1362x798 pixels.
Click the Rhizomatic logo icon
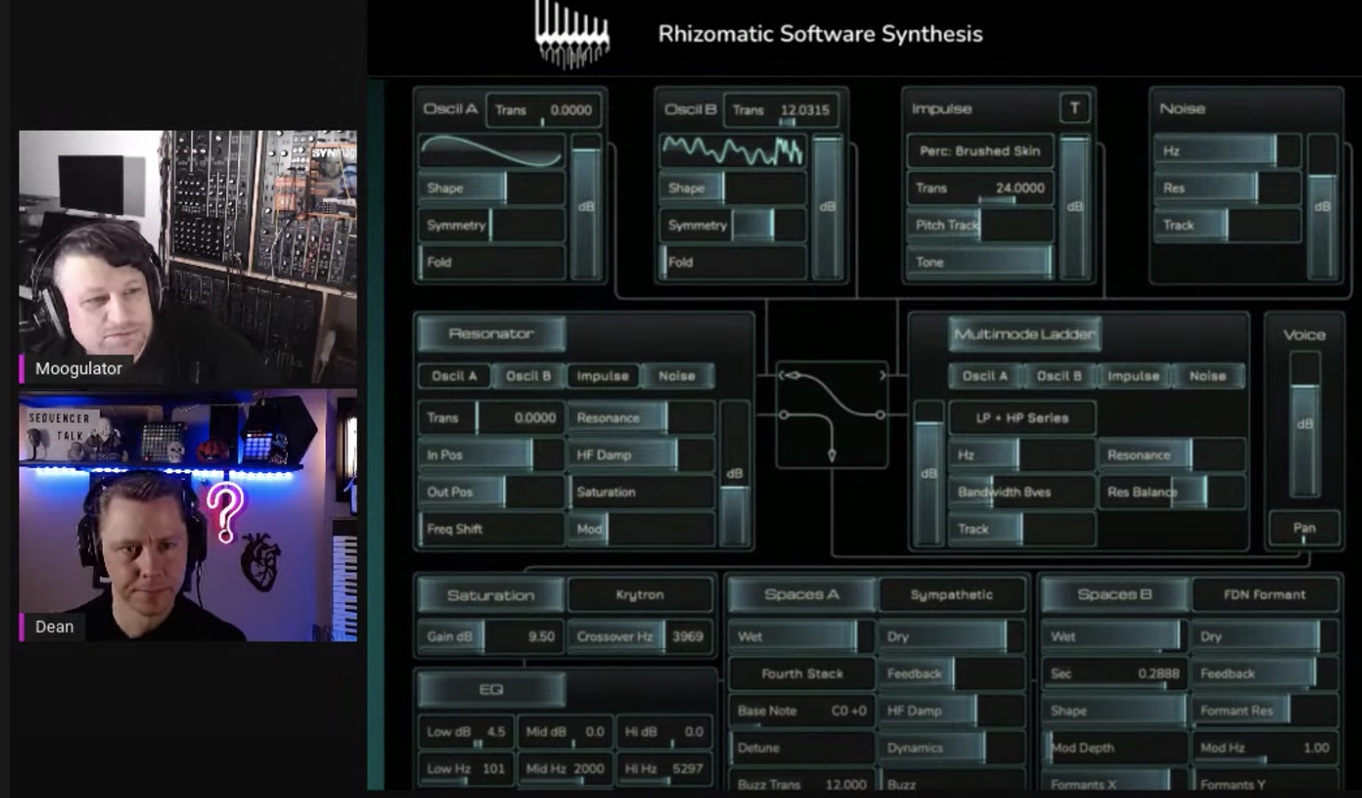coord(572,33)
